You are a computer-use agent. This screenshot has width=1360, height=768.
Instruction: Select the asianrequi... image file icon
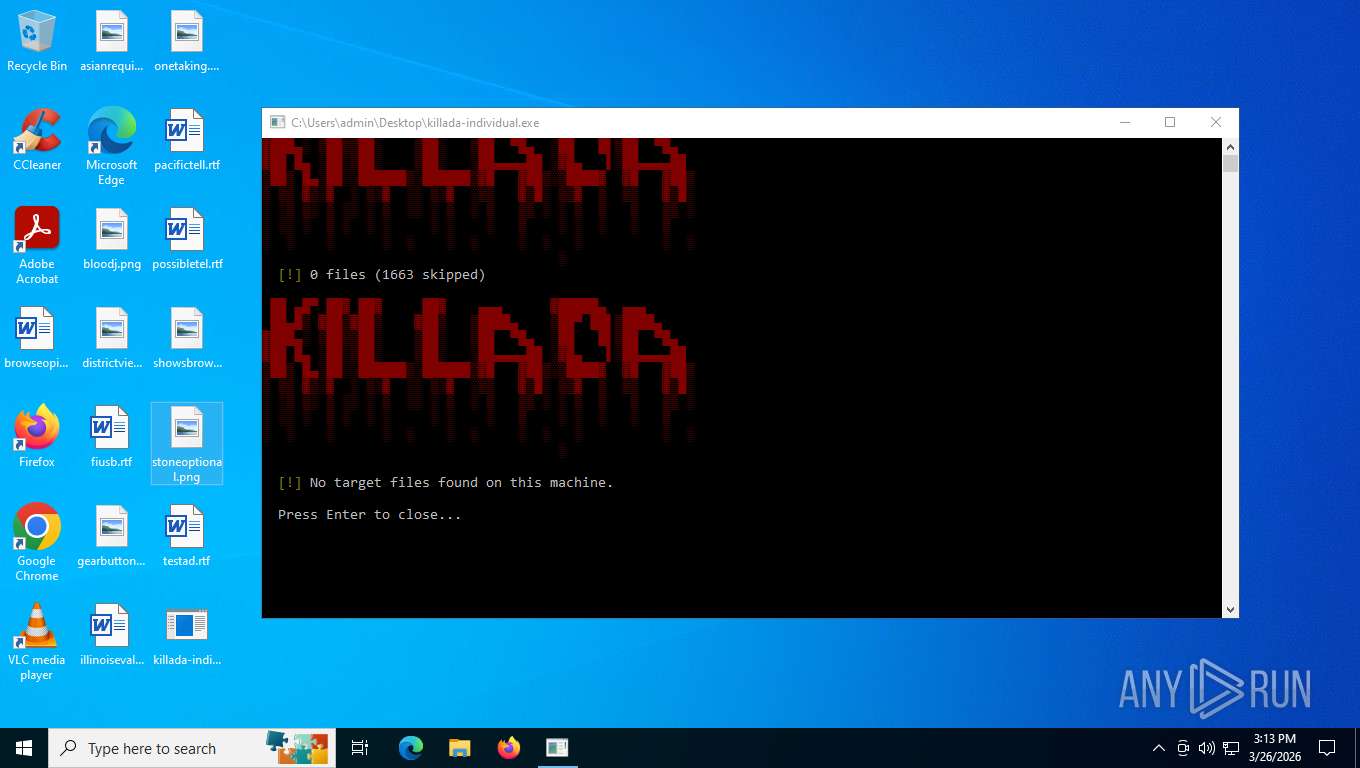coord(112,41)
